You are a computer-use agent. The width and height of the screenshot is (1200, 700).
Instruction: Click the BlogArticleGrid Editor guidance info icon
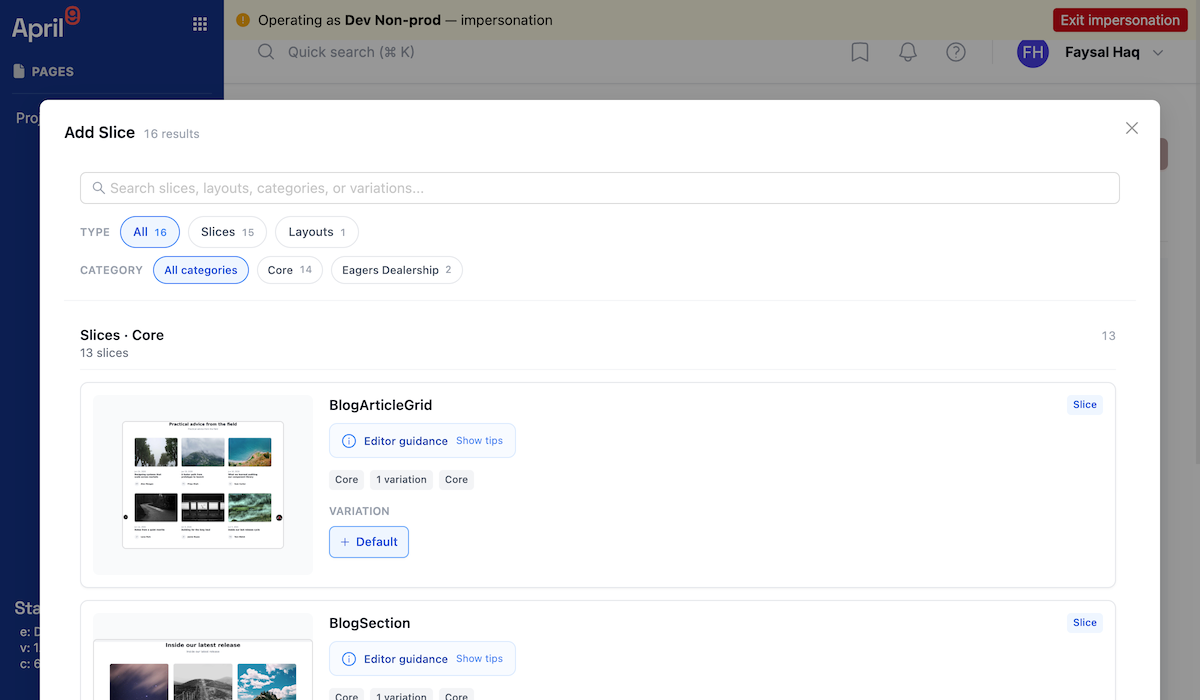[349, 441]
